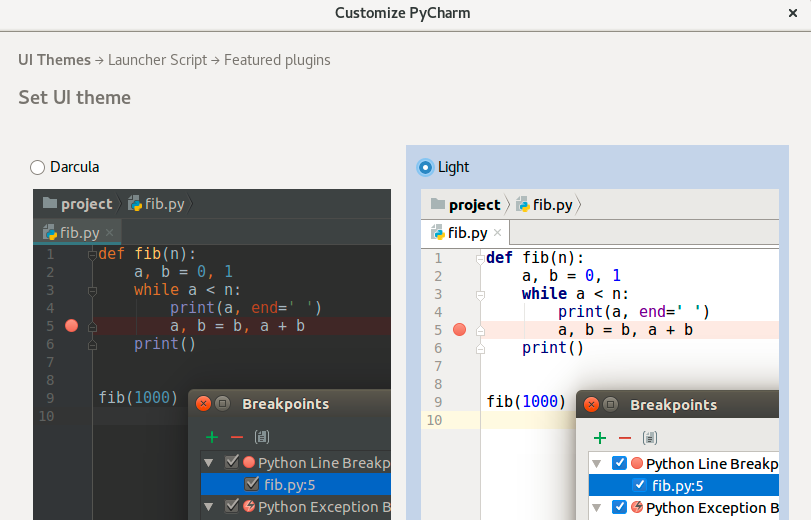Close the Customize PyCharm dialog
Screen dimensions: 811x520
click(792, 13)
